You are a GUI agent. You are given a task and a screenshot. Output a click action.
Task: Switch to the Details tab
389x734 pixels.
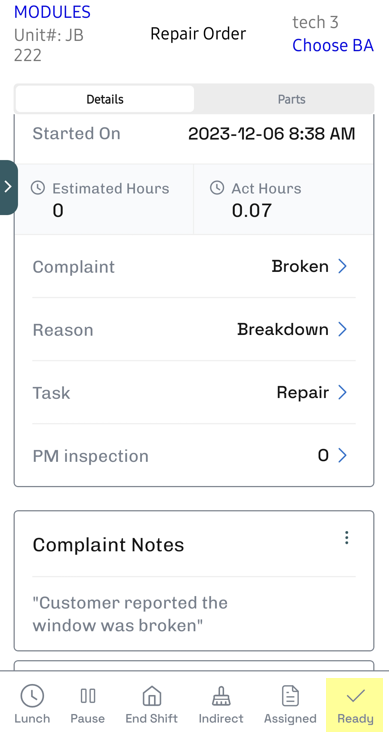tap(105, 99)
